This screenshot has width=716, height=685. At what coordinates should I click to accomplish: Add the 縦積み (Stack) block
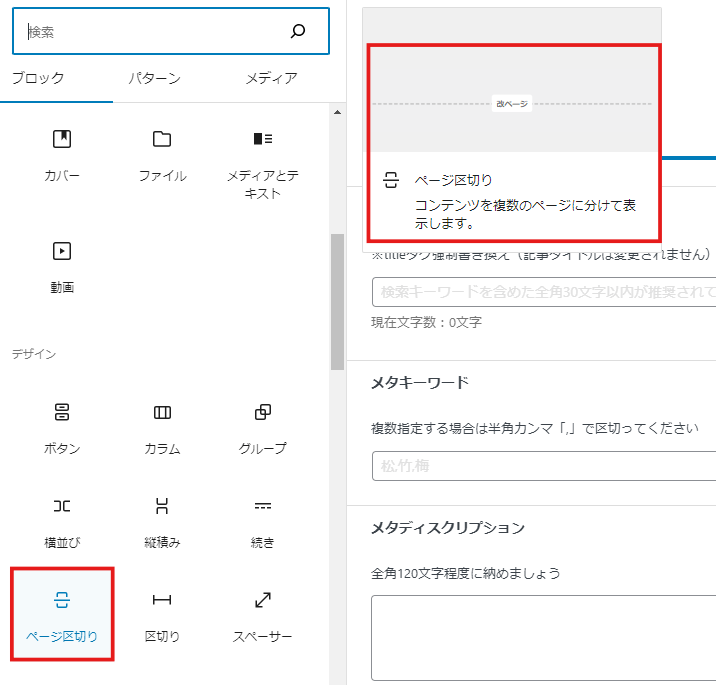pos(162,521)
